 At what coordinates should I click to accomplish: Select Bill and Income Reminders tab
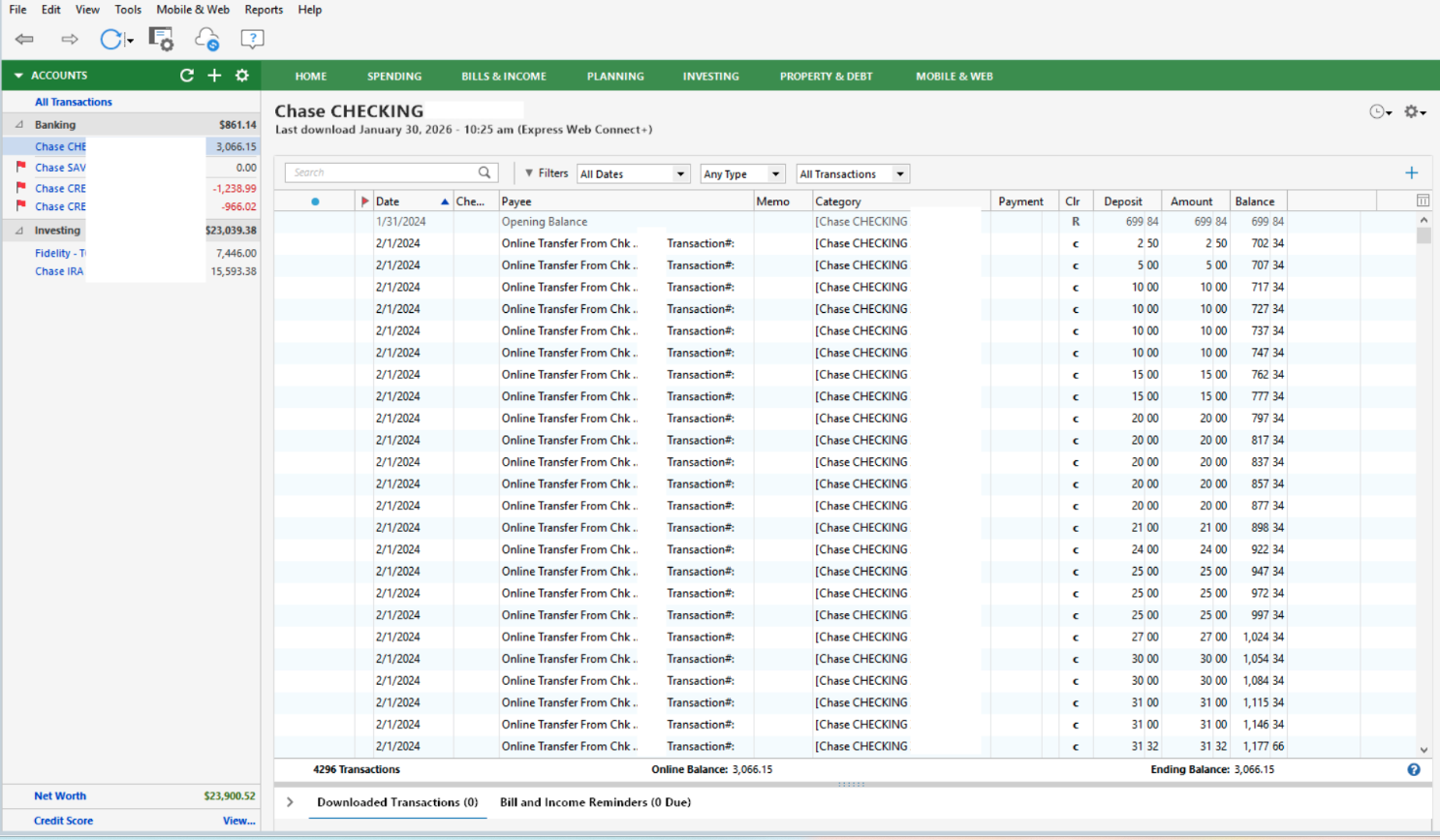595,802
